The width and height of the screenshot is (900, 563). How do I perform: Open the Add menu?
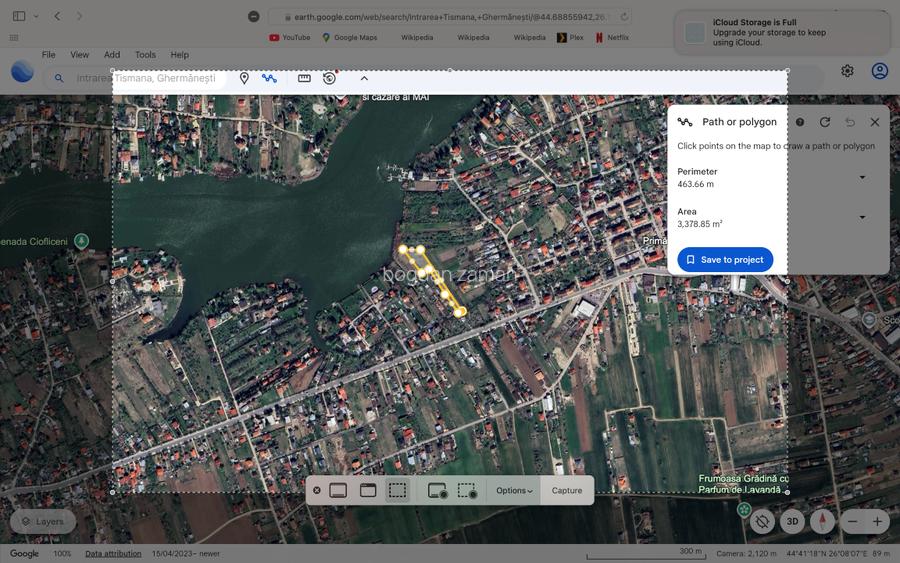point(112,55)
